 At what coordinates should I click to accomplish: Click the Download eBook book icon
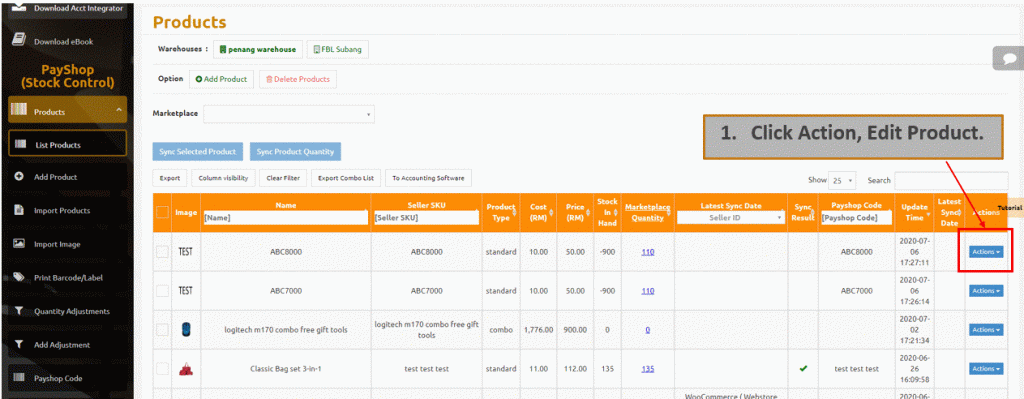point(19,39)
